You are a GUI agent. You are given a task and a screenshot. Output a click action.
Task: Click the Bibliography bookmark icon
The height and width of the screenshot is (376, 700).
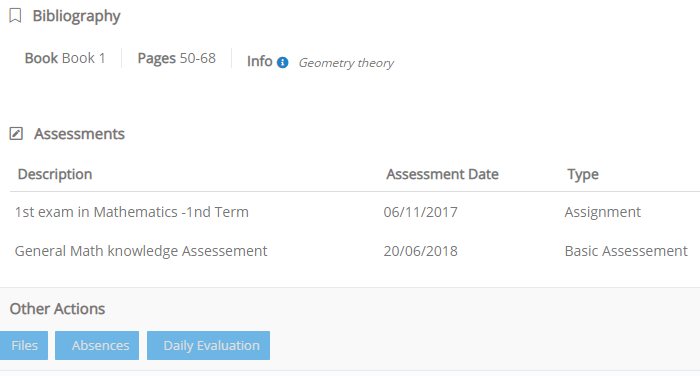[15, 16]
